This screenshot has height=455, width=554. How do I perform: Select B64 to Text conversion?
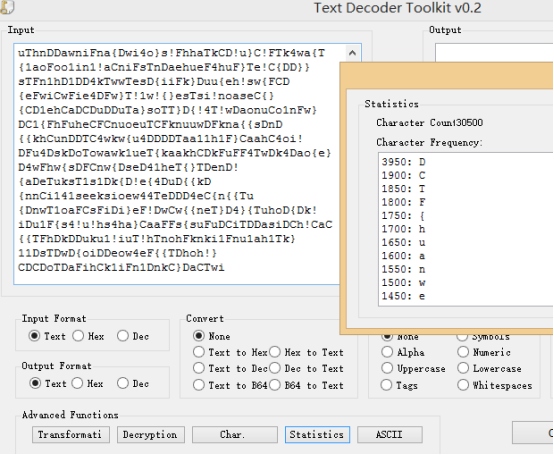click(x=306, y=385)
